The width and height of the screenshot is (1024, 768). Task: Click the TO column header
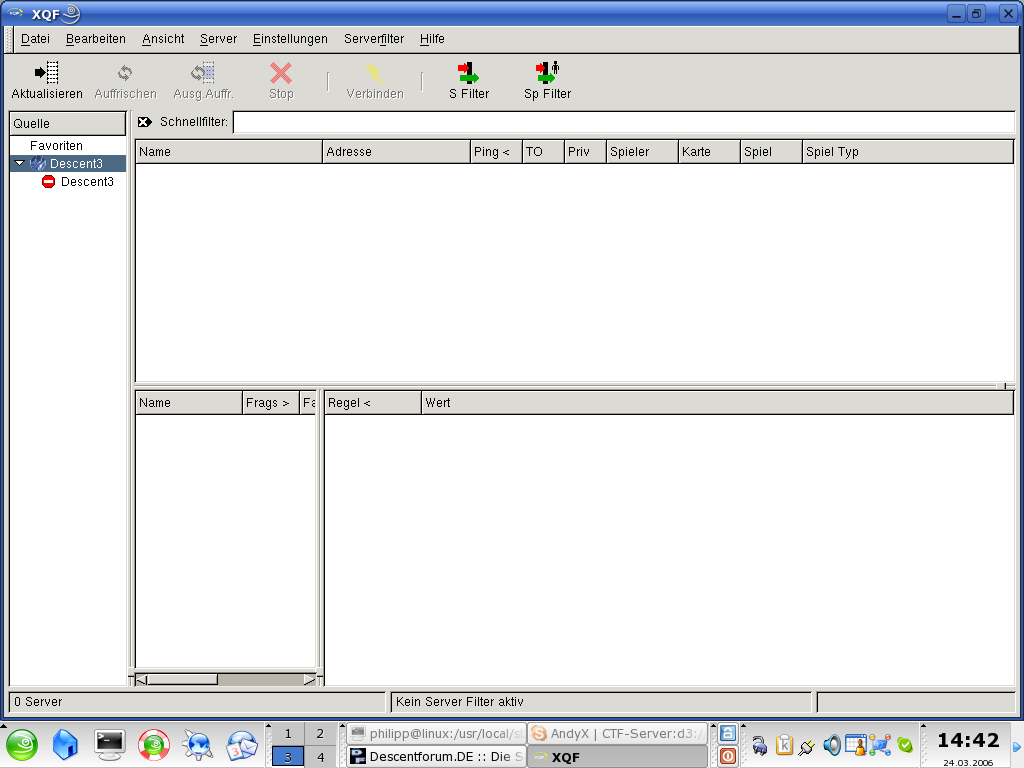coord(543,152)
